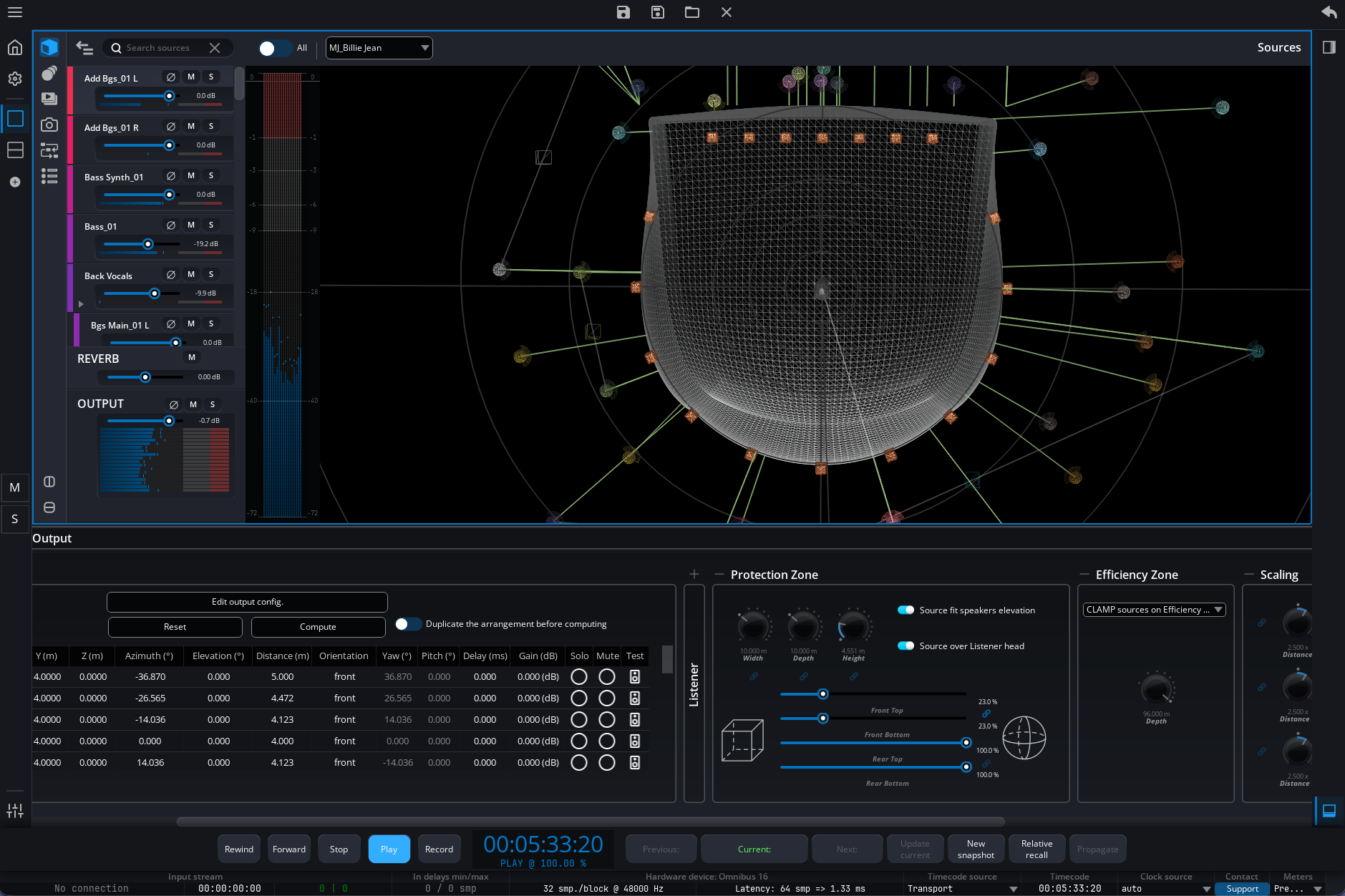Click the open folder icon
The width and height of the screenshot is (1345, 896).
[691, 12]
